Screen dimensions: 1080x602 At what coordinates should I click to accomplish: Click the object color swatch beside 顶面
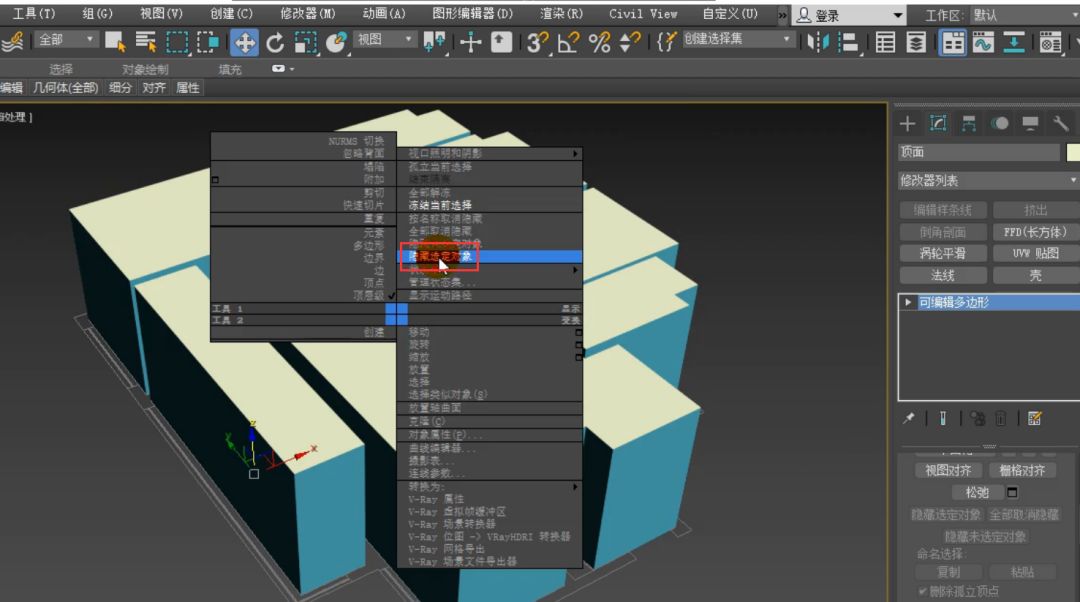(x=1072, y=152)
